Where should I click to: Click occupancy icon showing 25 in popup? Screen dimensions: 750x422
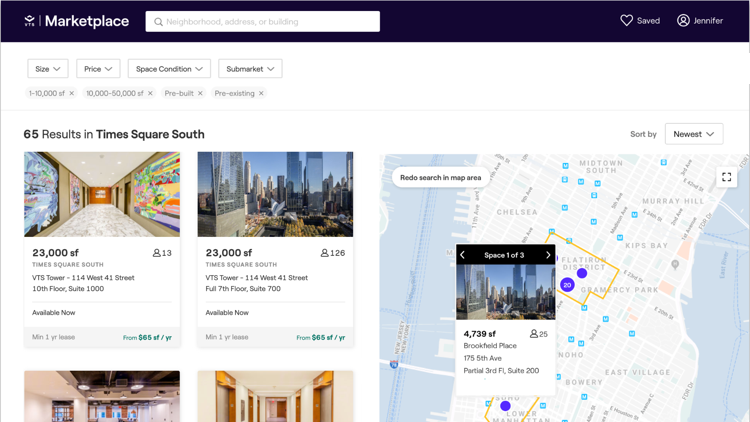coord(534,333)
